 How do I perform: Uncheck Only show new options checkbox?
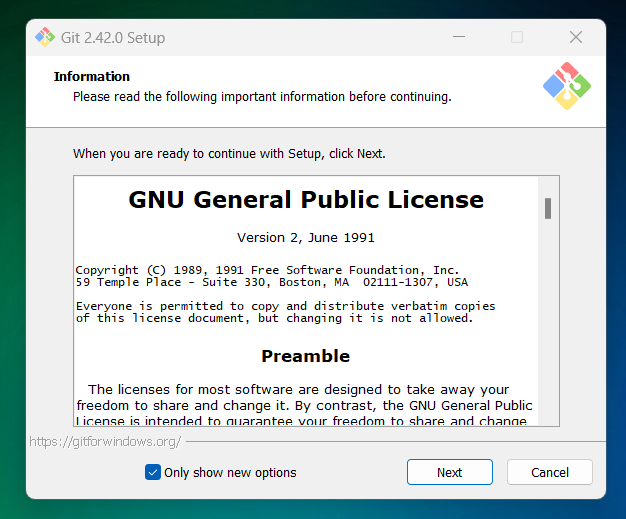coord(153,472)
